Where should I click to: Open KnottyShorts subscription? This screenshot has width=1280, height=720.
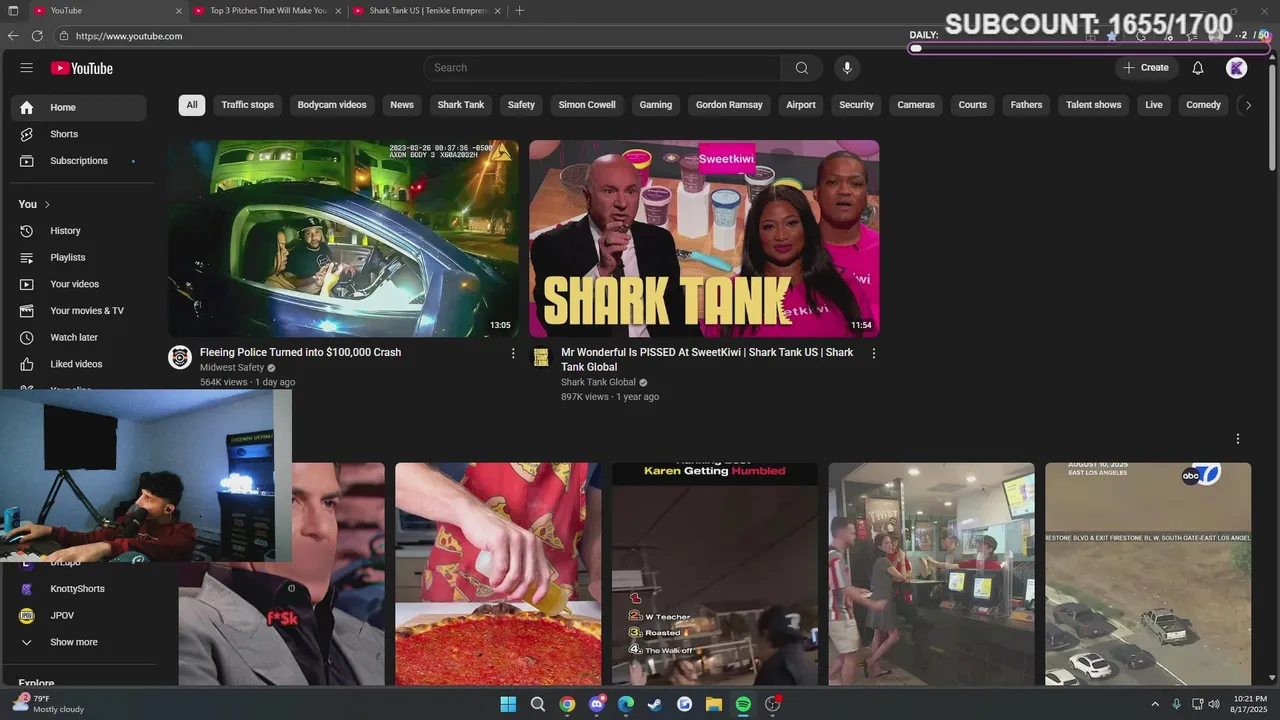(79, 589)
